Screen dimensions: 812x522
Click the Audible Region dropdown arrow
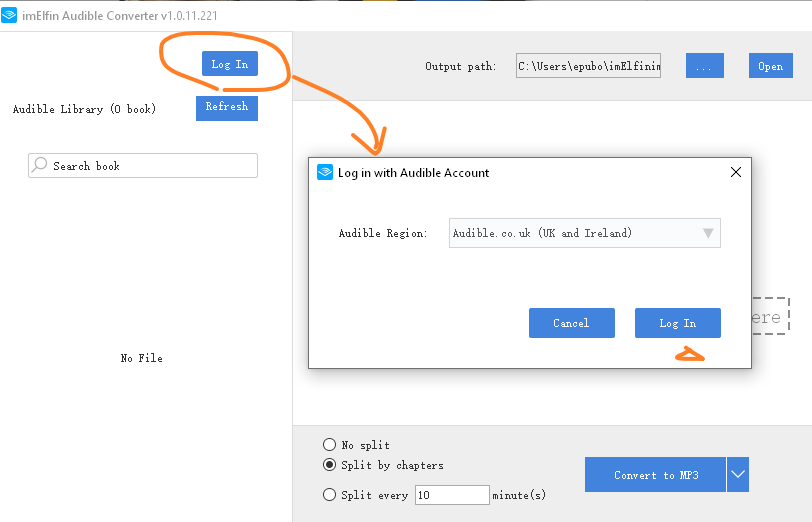(x=708, y=233)
